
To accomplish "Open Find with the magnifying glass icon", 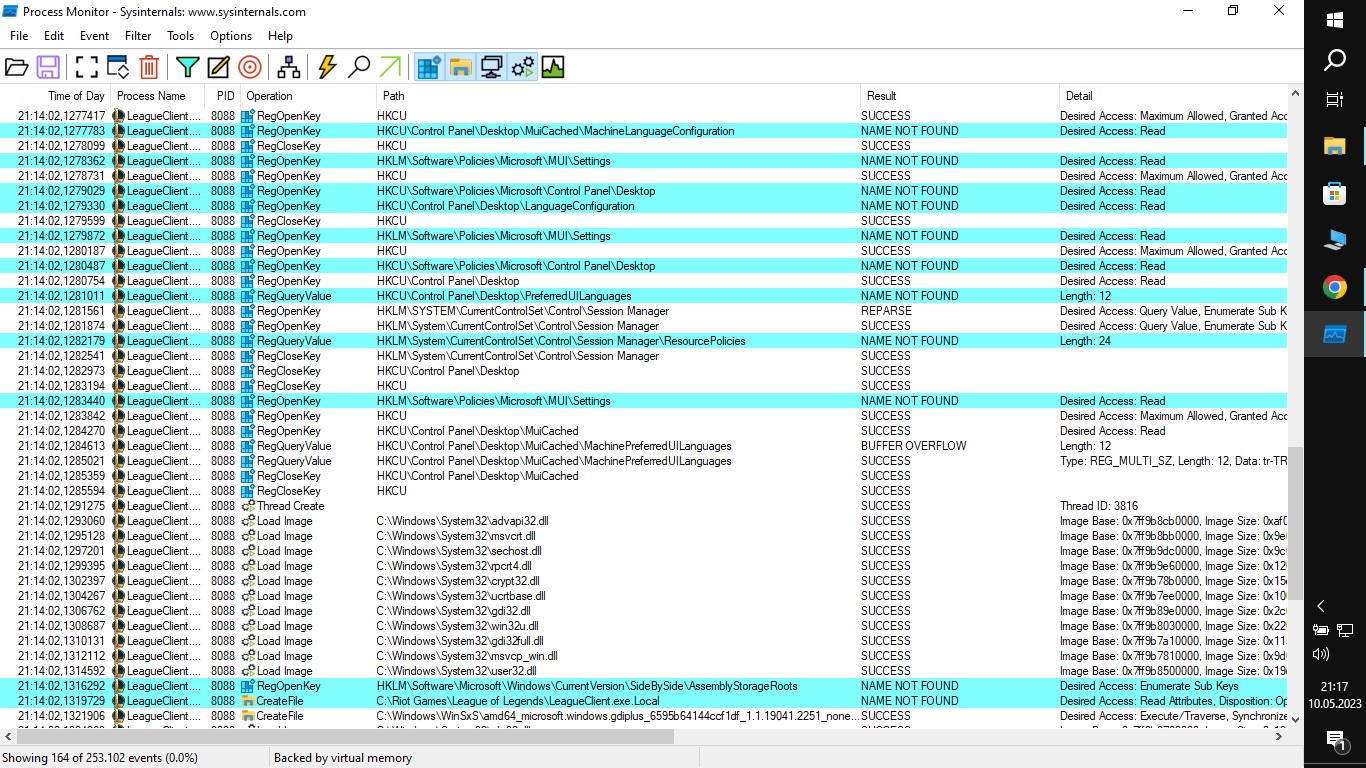I will 358,67.
